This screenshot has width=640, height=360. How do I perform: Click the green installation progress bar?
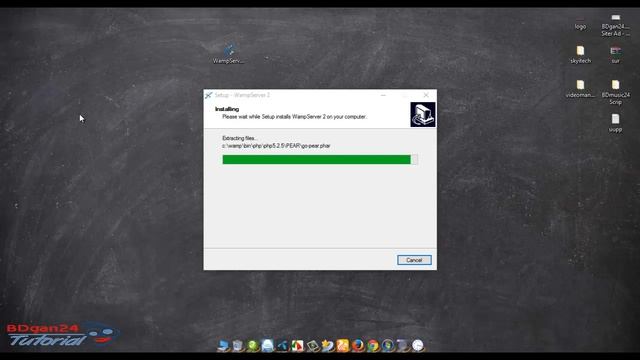pos(320,160)
